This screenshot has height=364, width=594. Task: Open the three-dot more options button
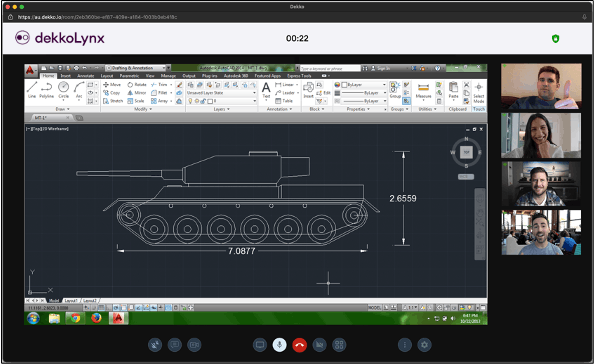point(405,345)
